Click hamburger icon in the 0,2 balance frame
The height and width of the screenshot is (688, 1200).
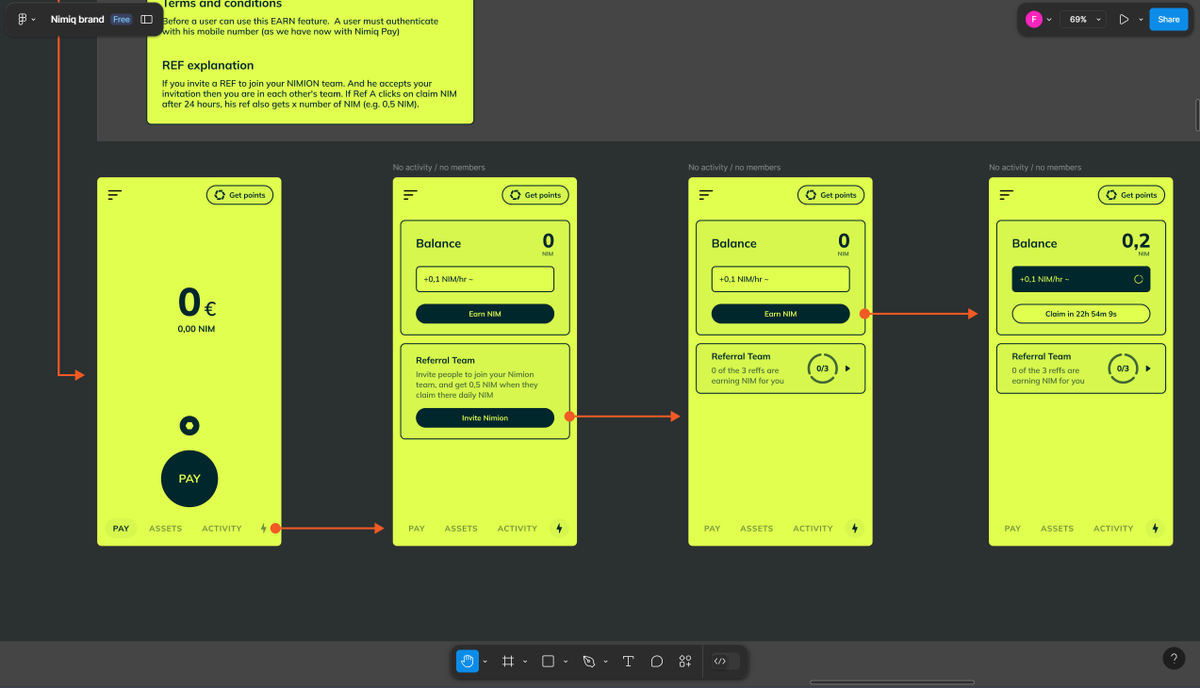coord(1007,195)
